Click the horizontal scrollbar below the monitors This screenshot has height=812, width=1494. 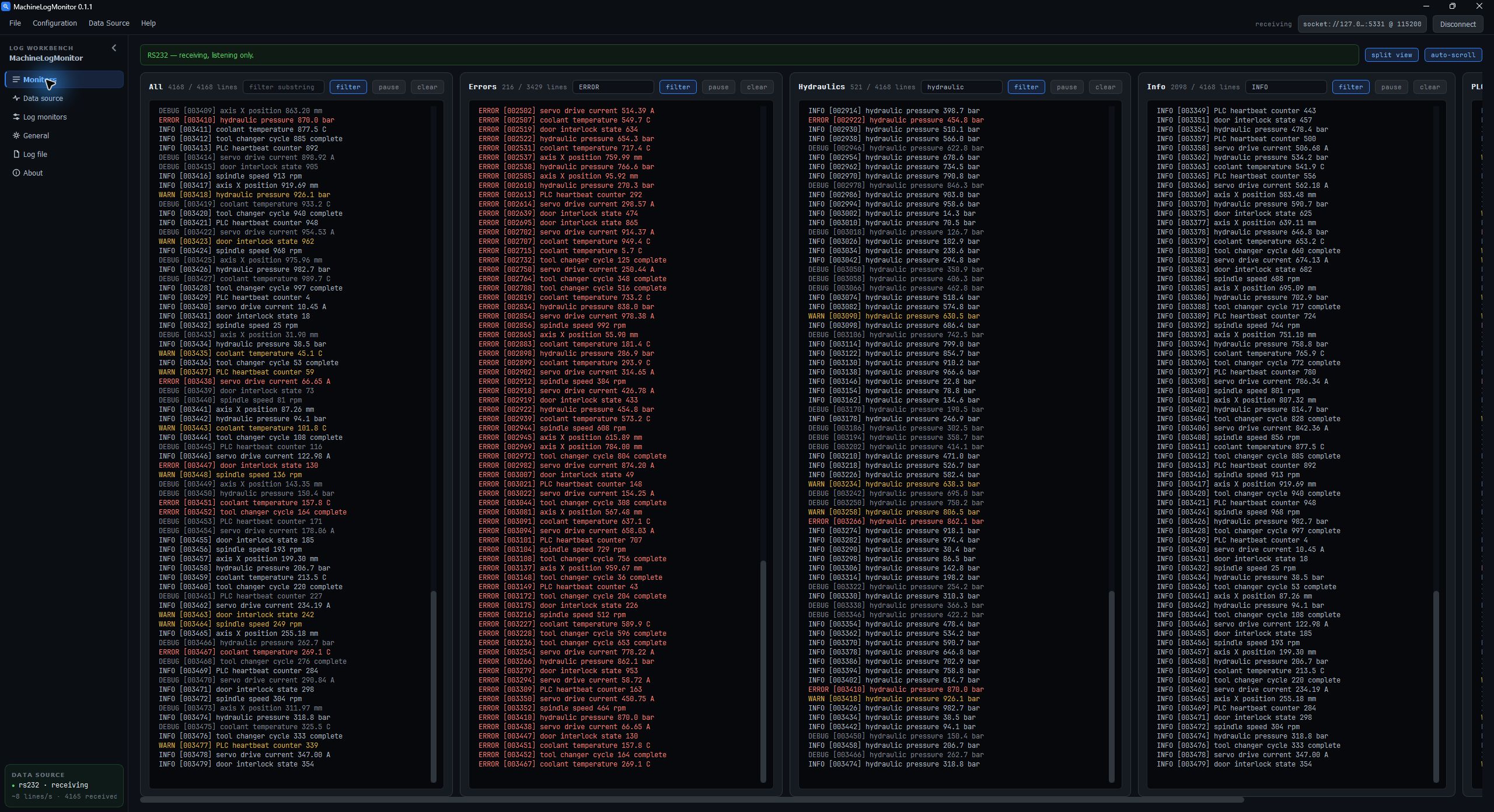click(692, 800)
